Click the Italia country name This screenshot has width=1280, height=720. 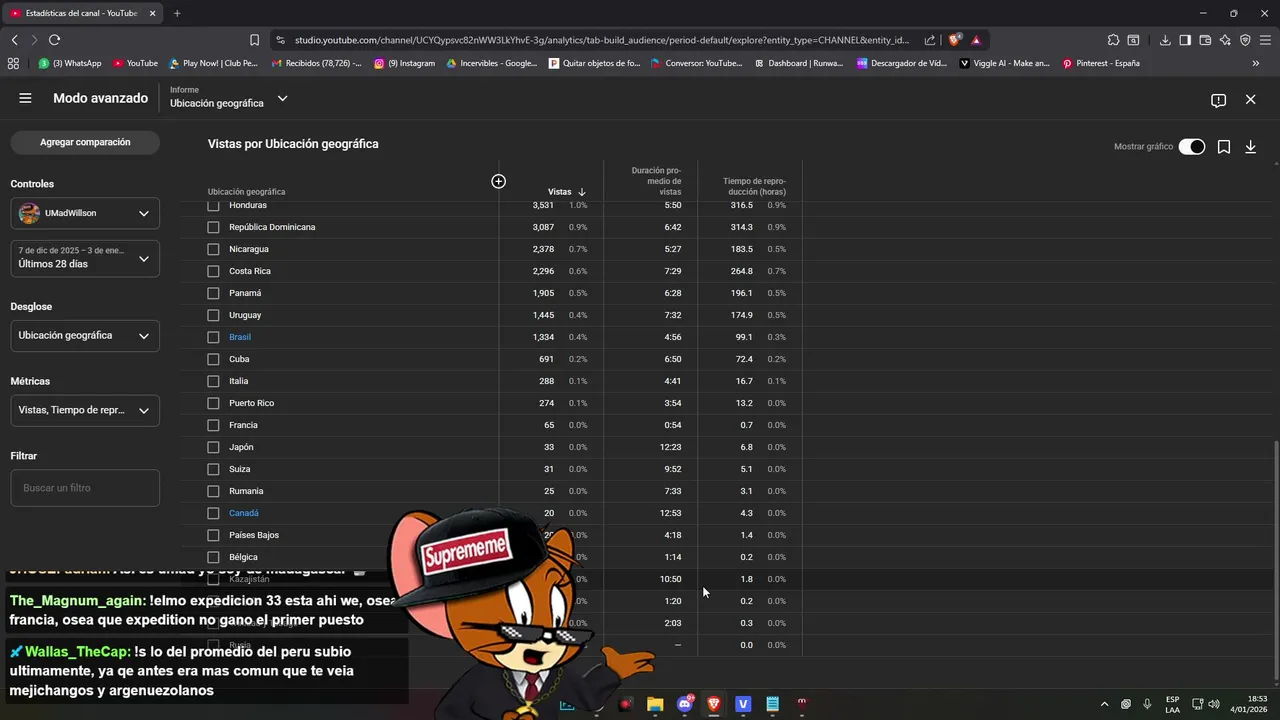238,381
